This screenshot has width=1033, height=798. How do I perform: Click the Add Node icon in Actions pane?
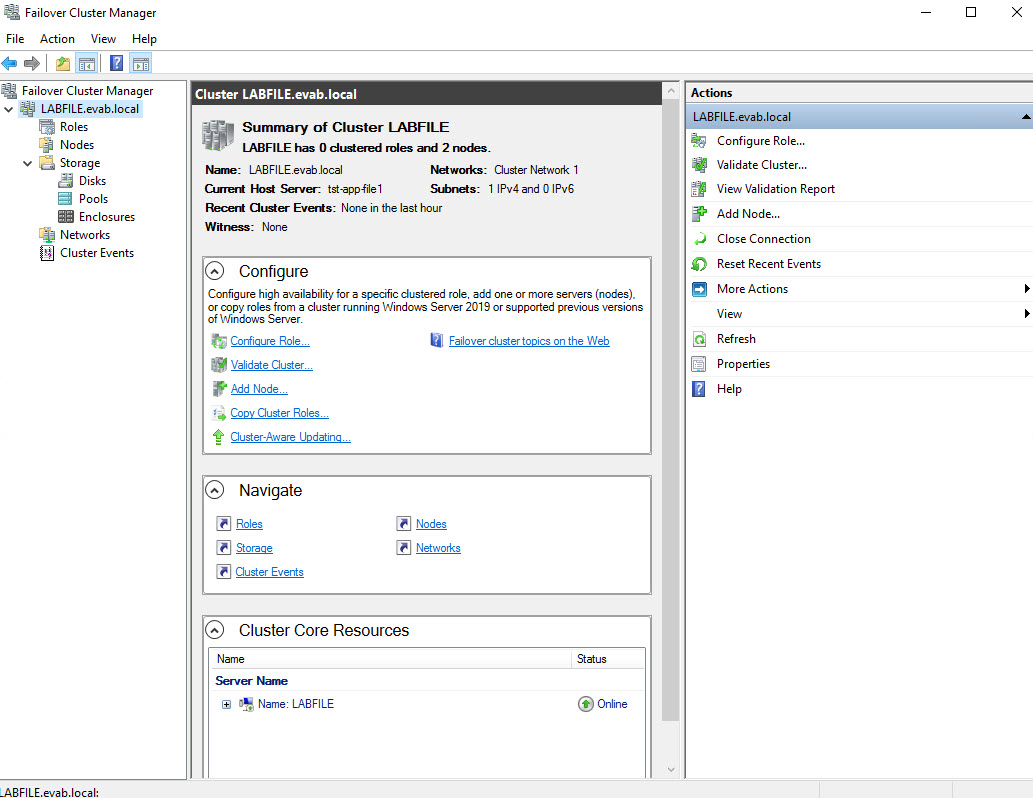[x=700, y=213]
